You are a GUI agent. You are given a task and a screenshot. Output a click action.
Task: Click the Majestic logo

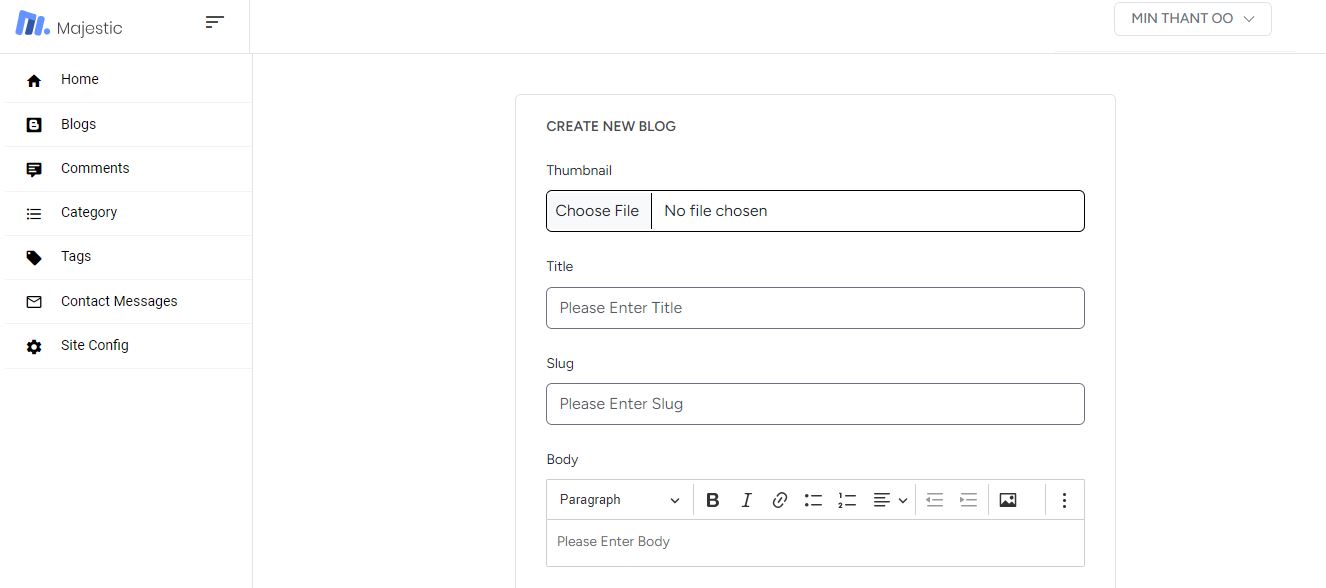point(69,25)
